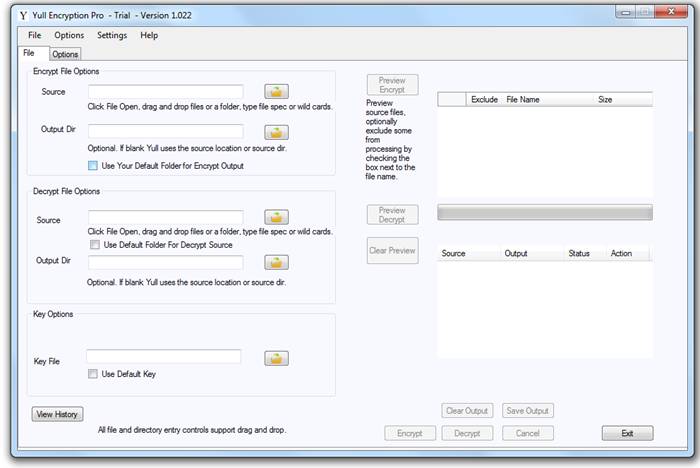Switch to the Options tab
Image resolution: width=700 pixels, height=468 pixels.
click(65, 54)
